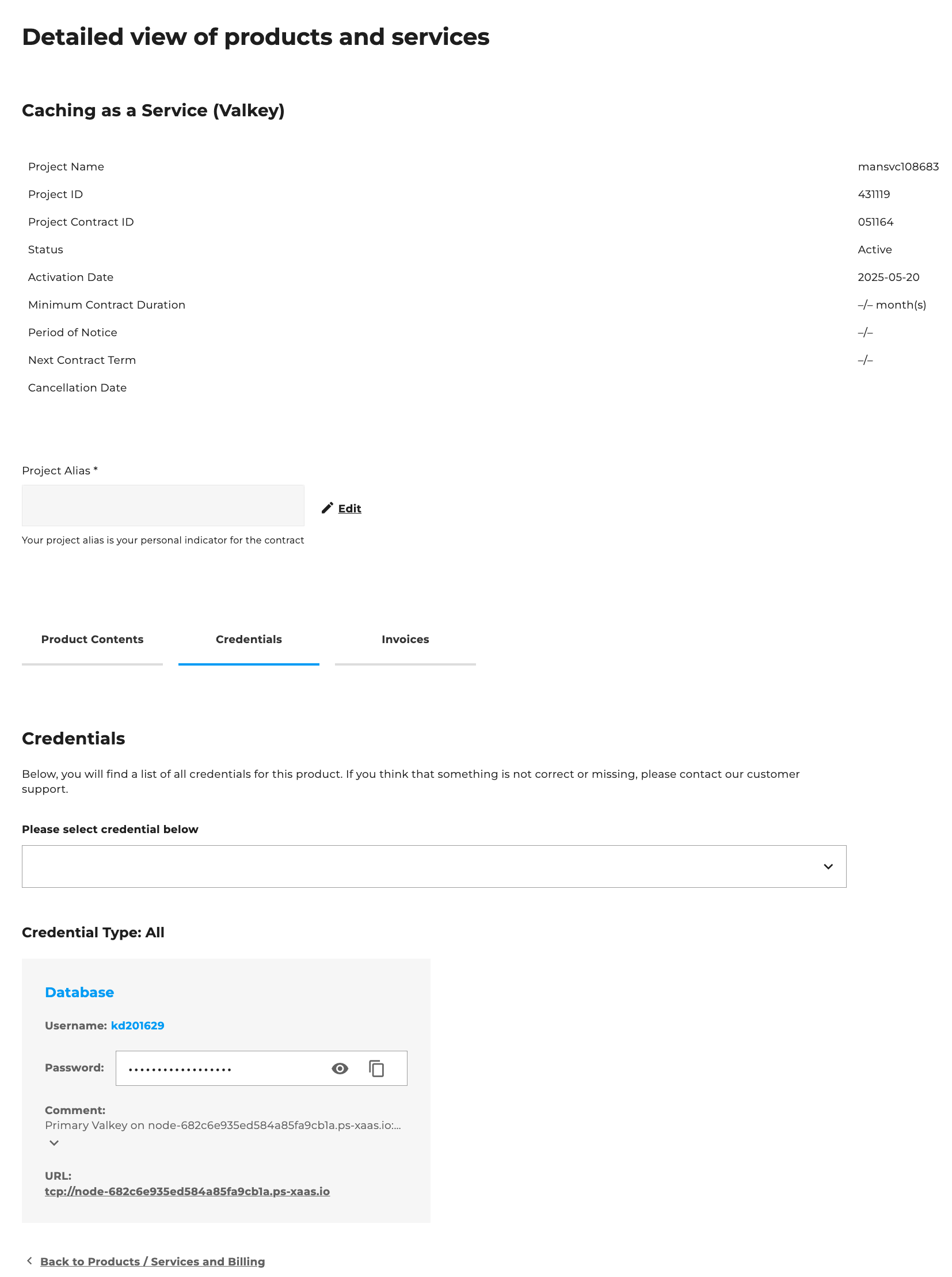Click the Cancellation Date label
The width and height of the screenshot is (952, 1277).
[77, 388]
